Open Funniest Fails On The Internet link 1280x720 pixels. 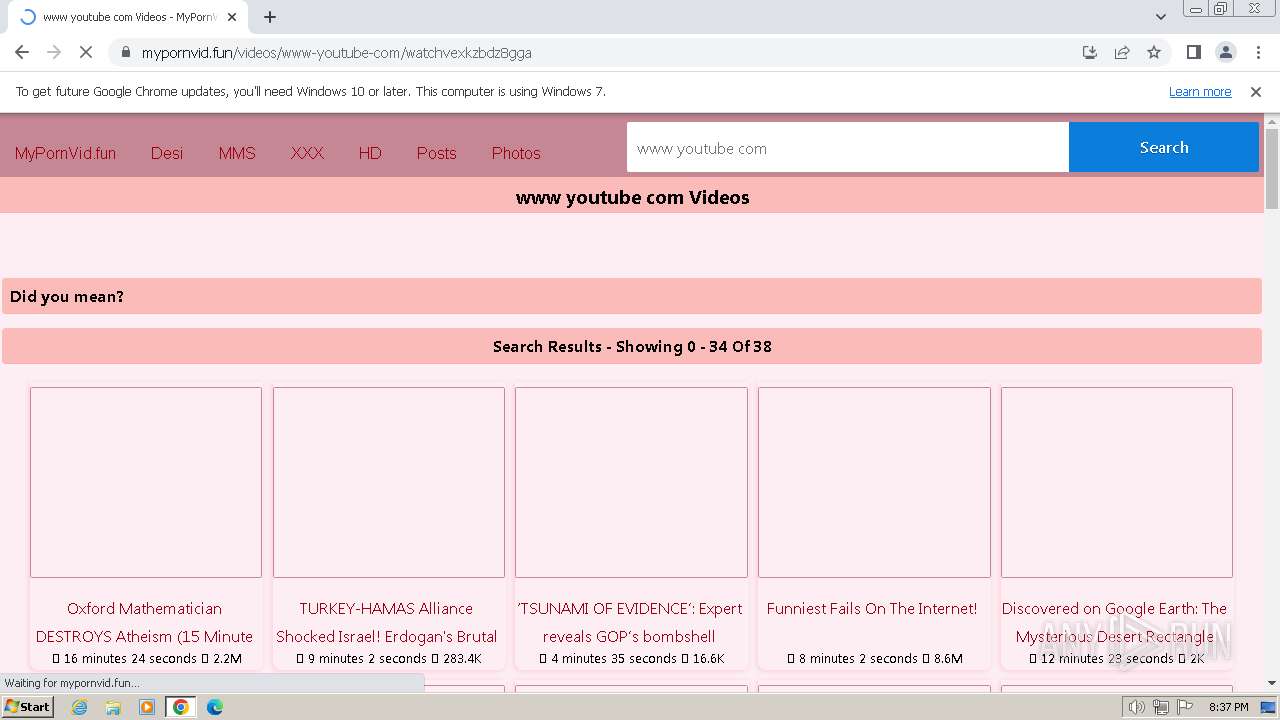[x=872, y=608]
